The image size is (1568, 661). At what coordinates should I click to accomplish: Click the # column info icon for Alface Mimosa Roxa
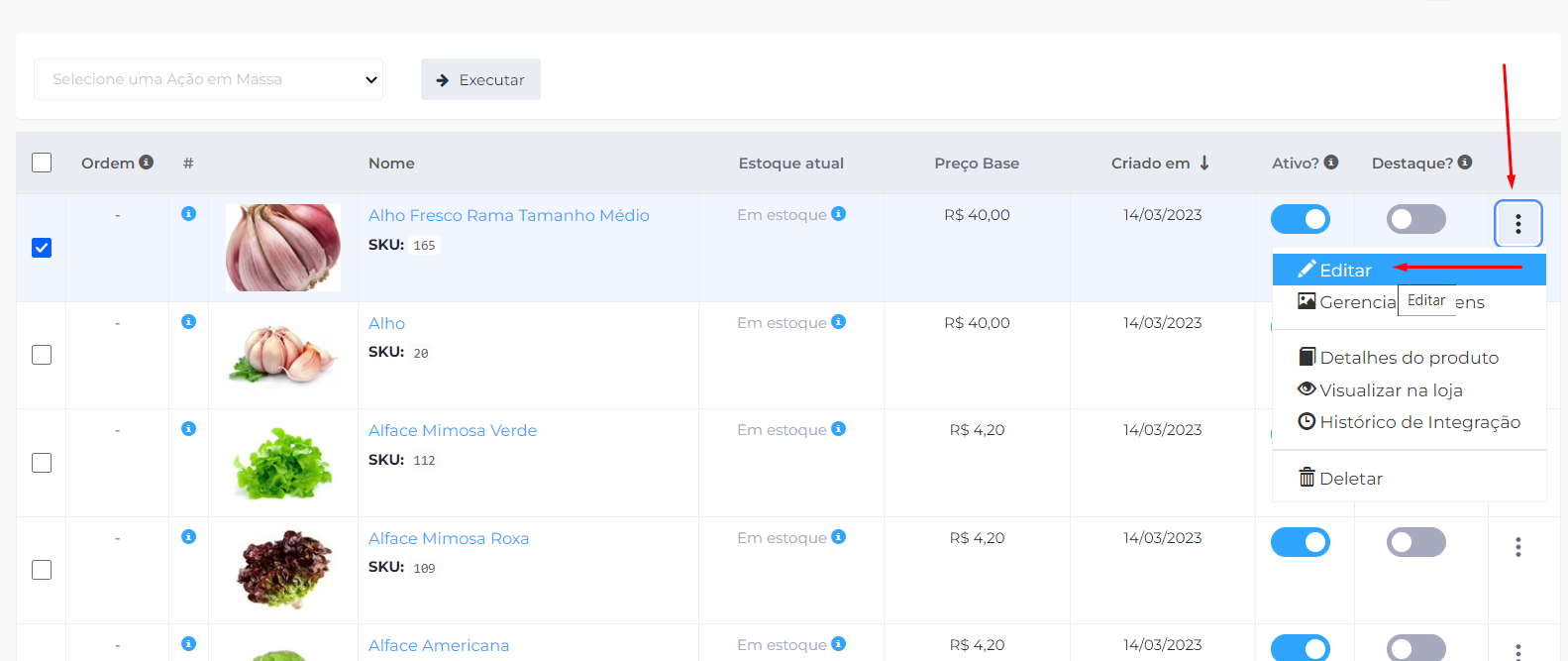pos(188,537)
